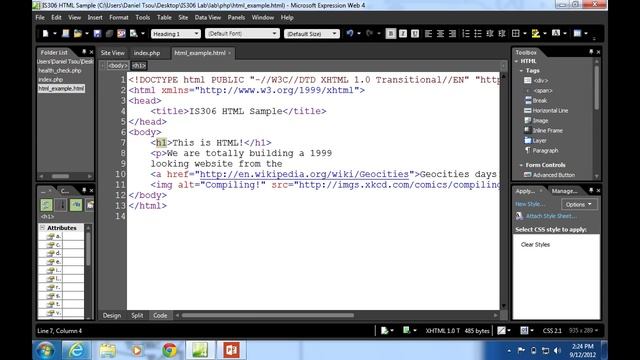Open the Undo history dropdown arrow
This screenshot has height=360, width=640.
pos(359,33)
